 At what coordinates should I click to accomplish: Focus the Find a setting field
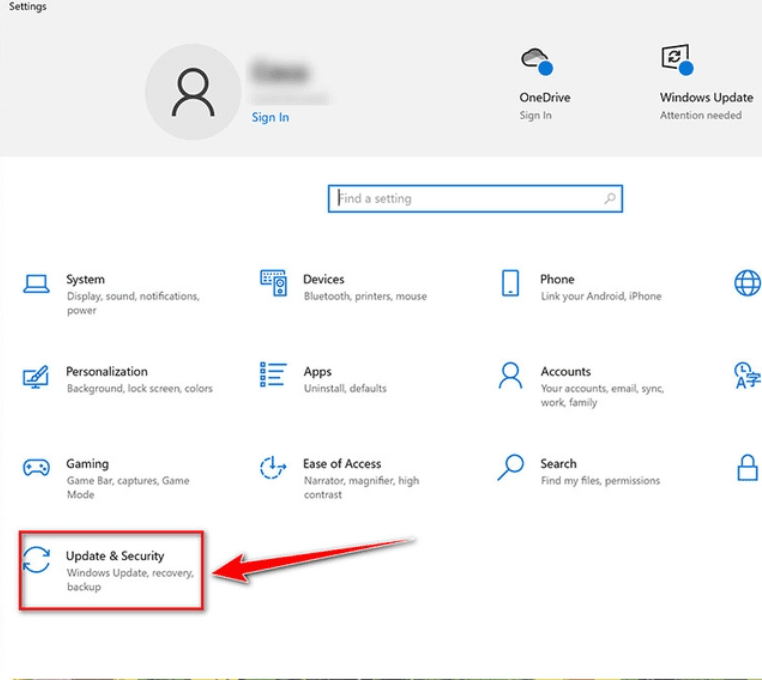point(475,198)
